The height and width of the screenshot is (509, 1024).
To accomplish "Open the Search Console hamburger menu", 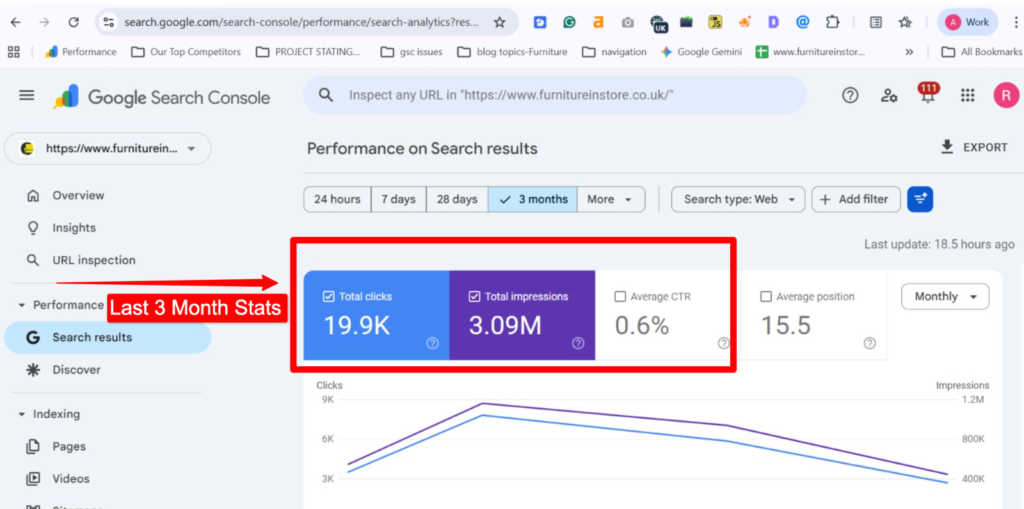I will (x=26, y=95).
